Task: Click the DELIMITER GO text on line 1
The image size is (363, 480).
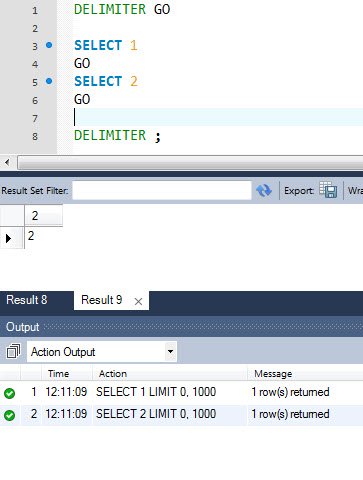Action: point(122,9)
